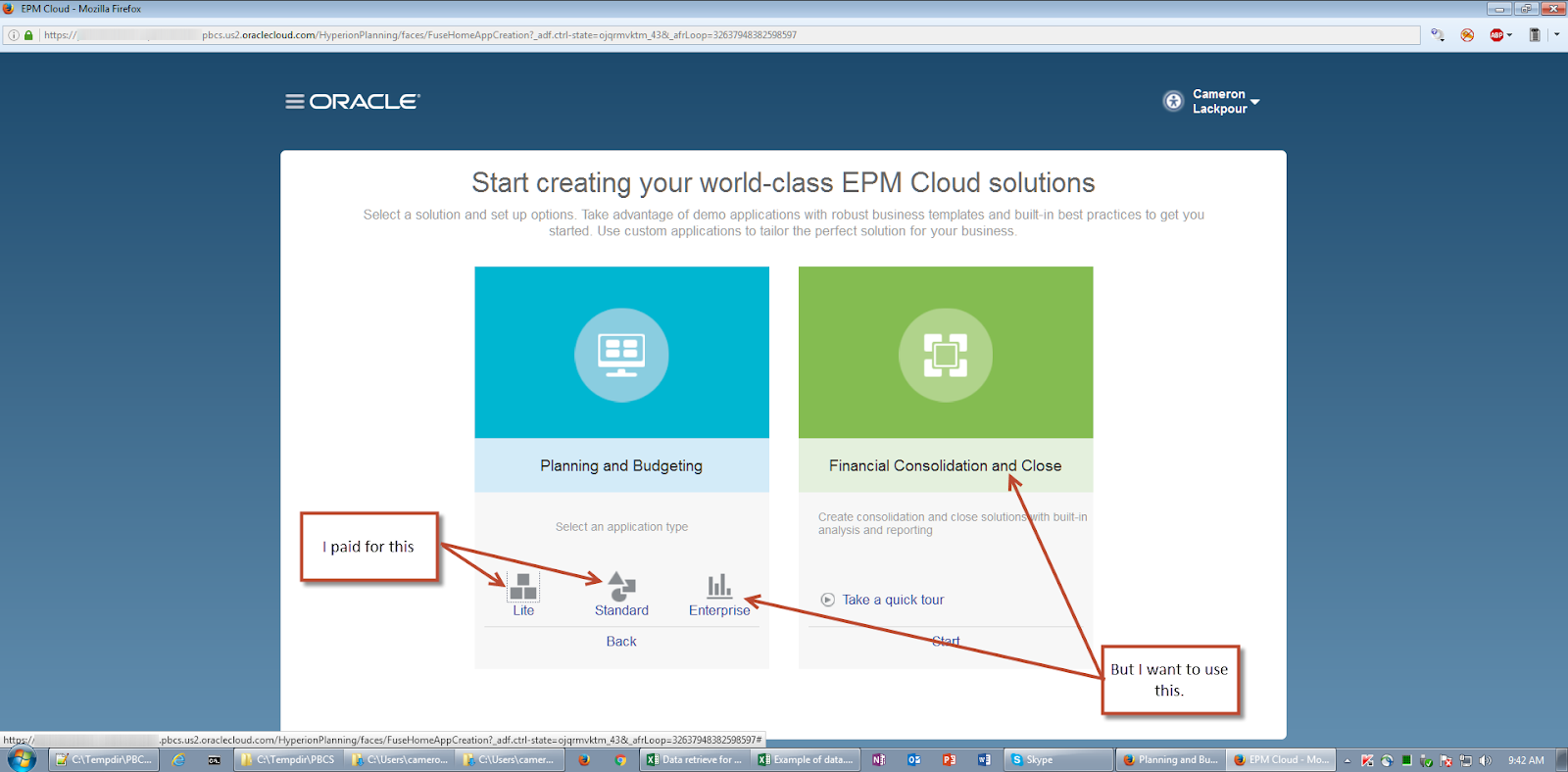This screenshot has width=1568, height=772.
Task: Click the volume speaker icon in system tray
Action: pos(1486,760)
